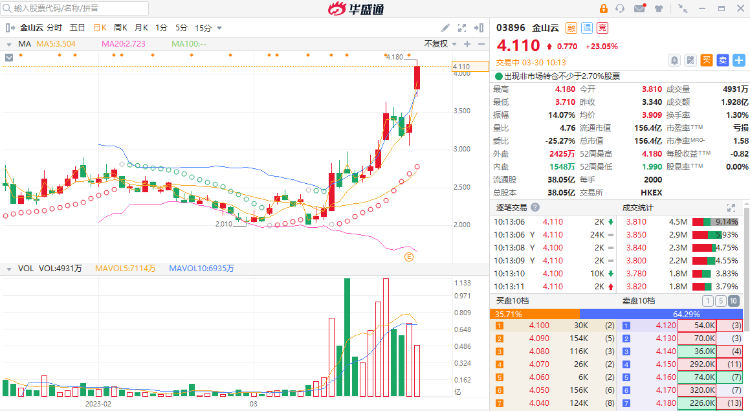Open the help icon beside 逐笔交易
The image size is (750, 411).
[x=535, y=207]
